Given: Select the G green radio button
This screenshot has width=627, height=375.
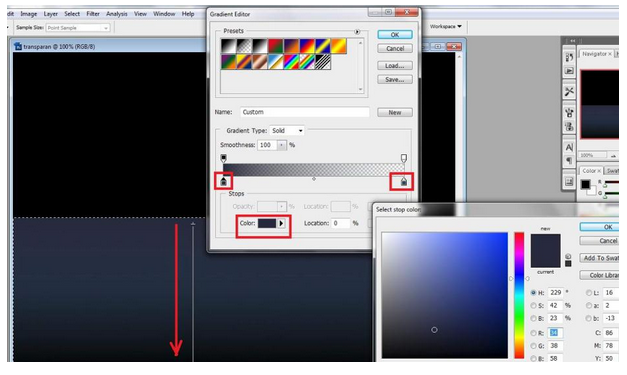Looking at the screenshot, I should click(x=533, y=346).
